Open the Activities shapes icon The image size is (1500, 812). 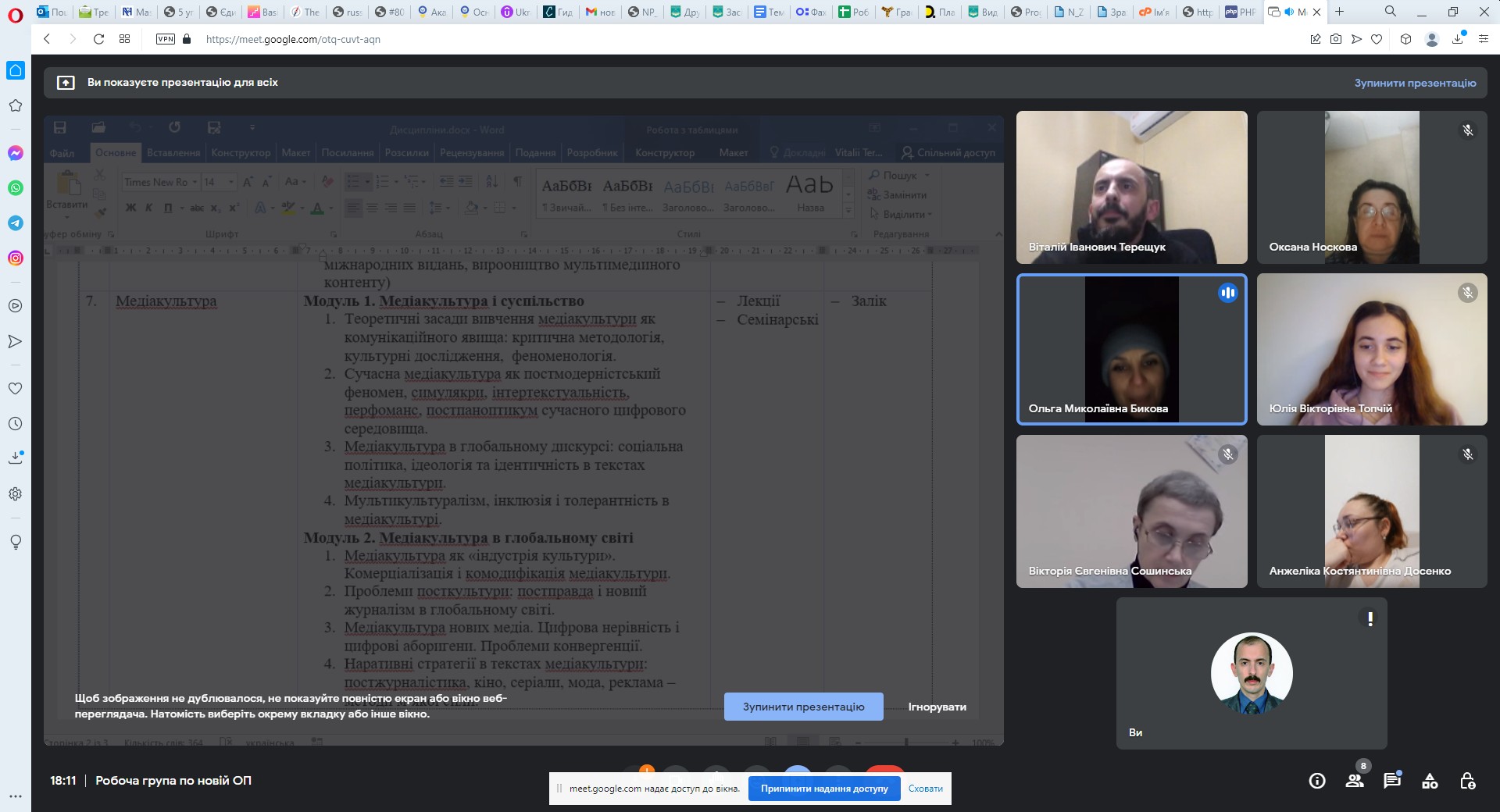(x=1430, y=781)
